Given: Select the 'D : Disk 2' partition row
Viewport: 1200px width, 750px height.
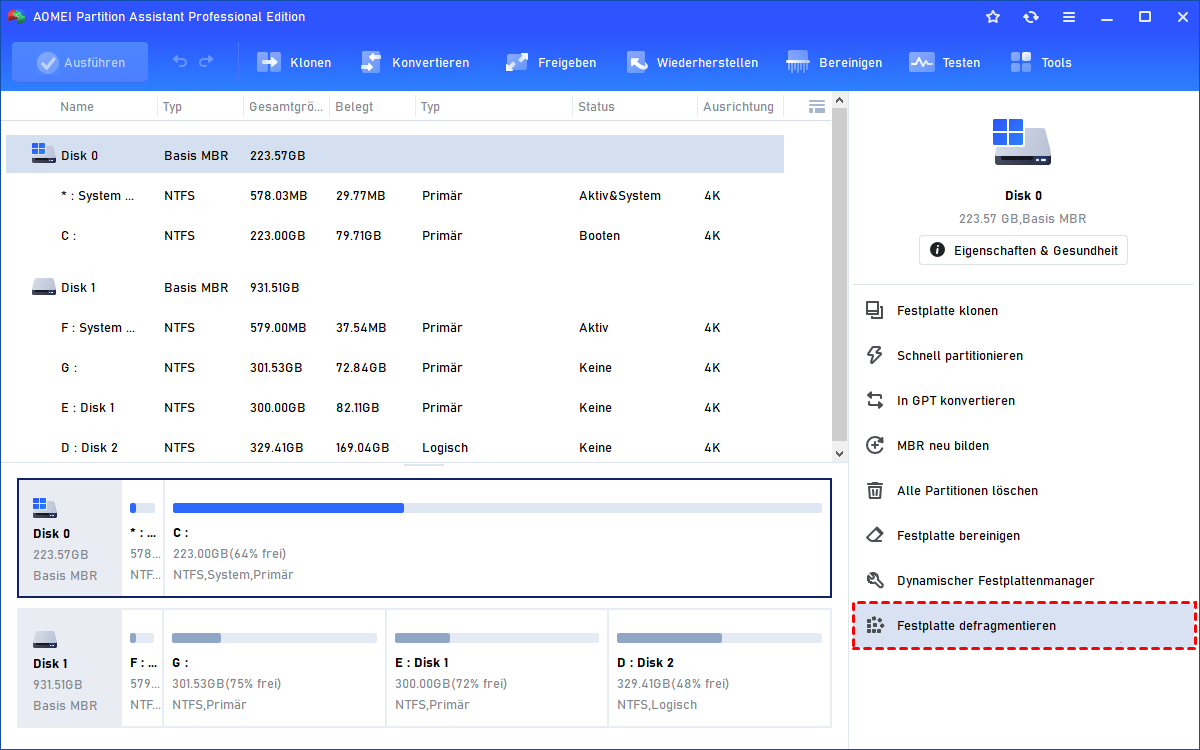Looking at the screenshot, I should point(395,448).
